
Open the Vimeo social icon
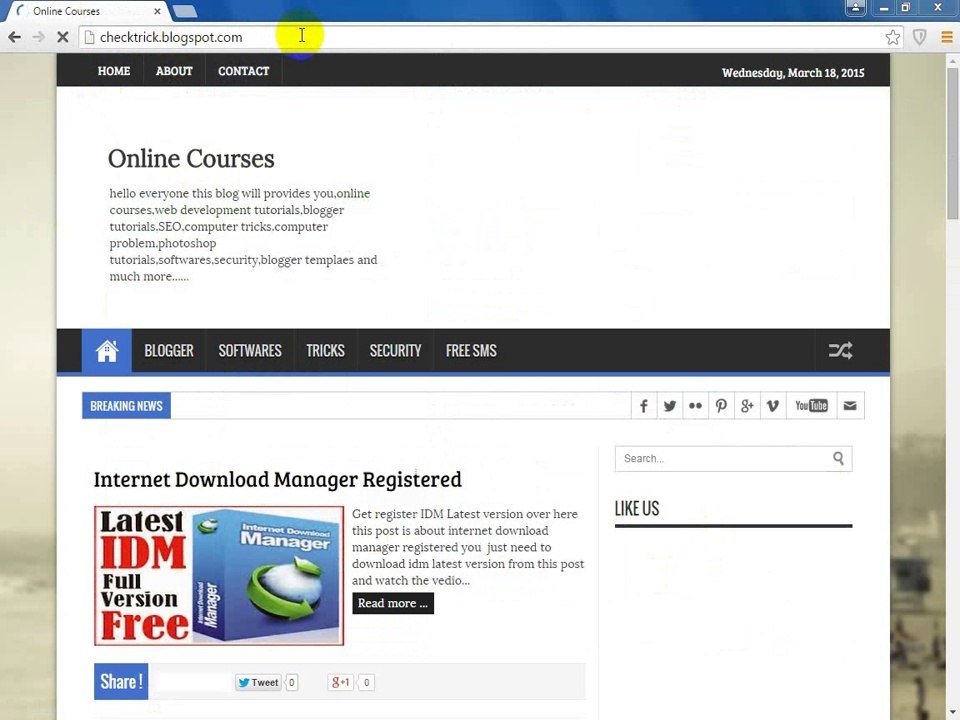pos(773,406)
